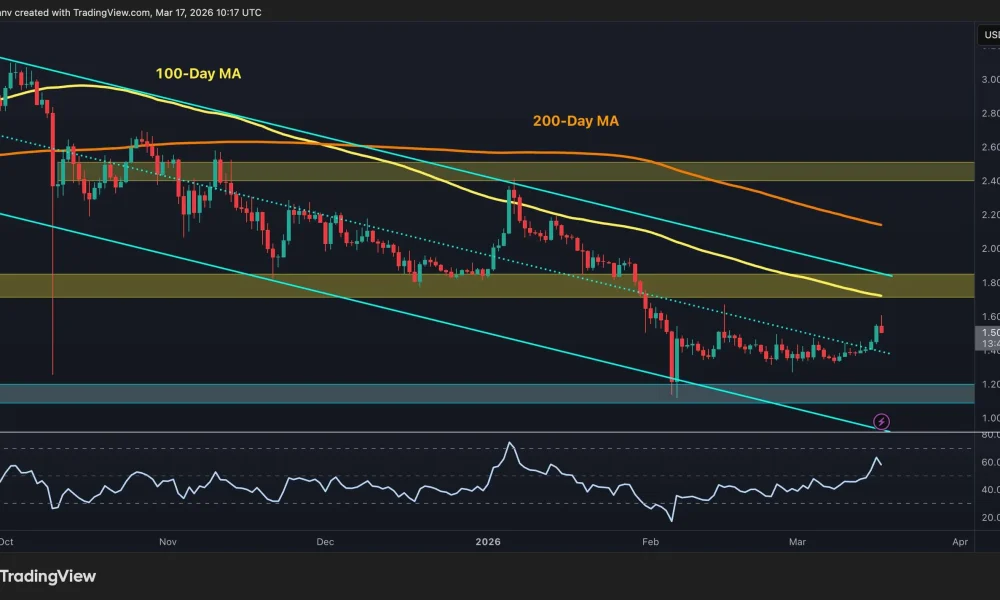Click the TradingView.com attribution timestamp text

[x=130, y=13]
